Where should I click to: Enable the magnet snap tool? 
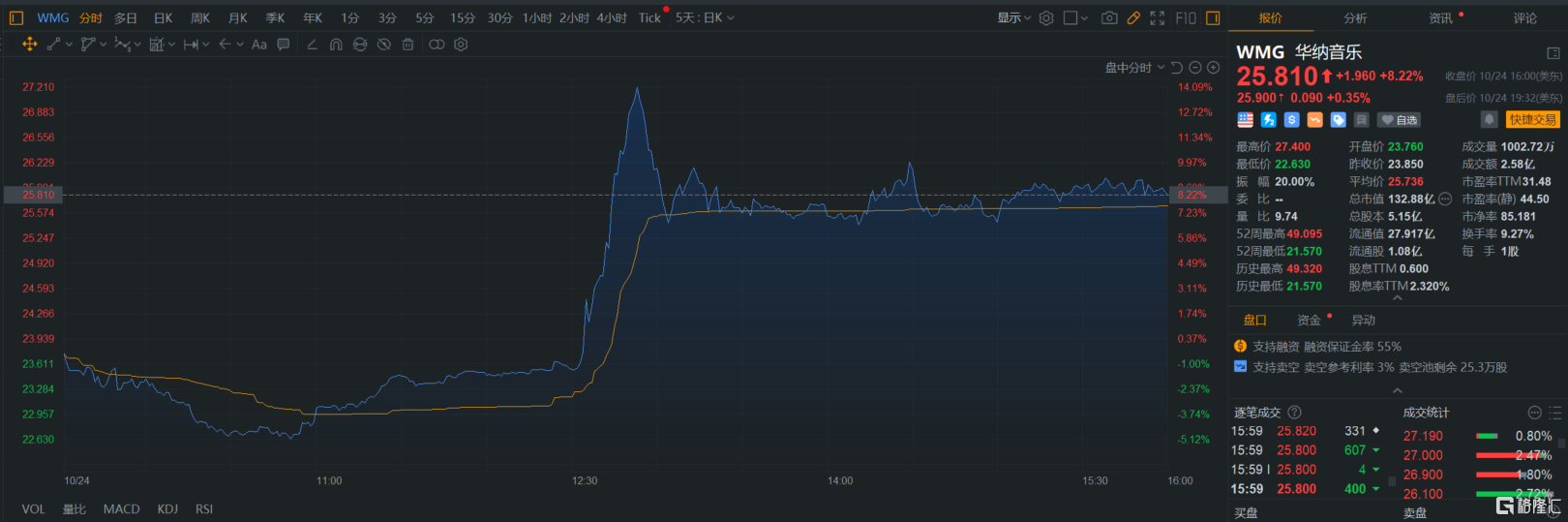(336, 45)
